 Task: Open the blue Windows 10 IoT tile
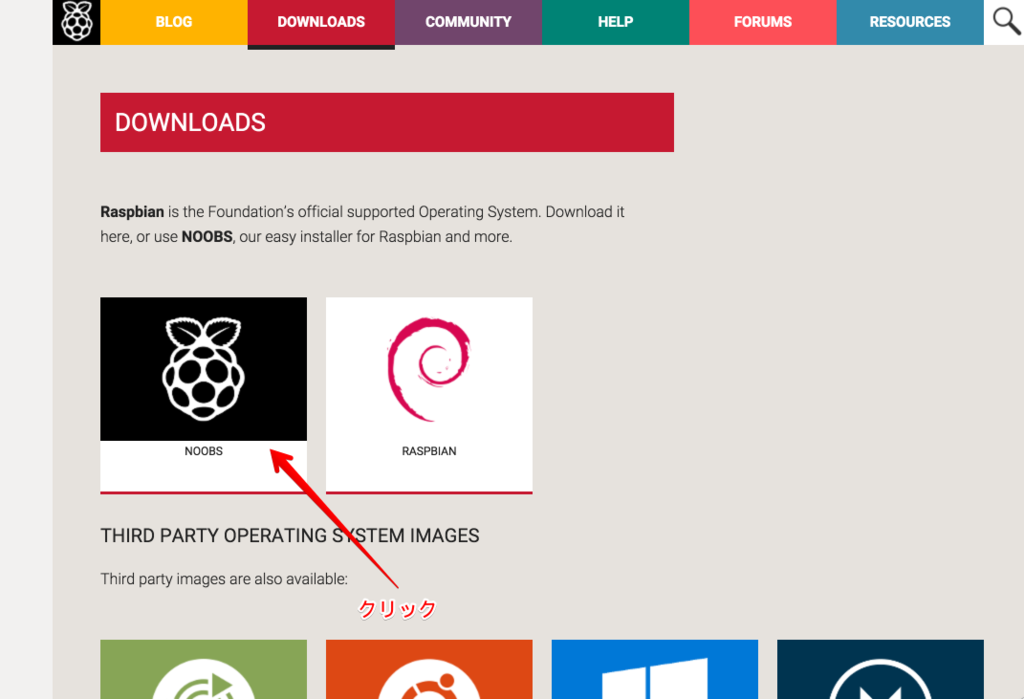(x=655, y=670)
